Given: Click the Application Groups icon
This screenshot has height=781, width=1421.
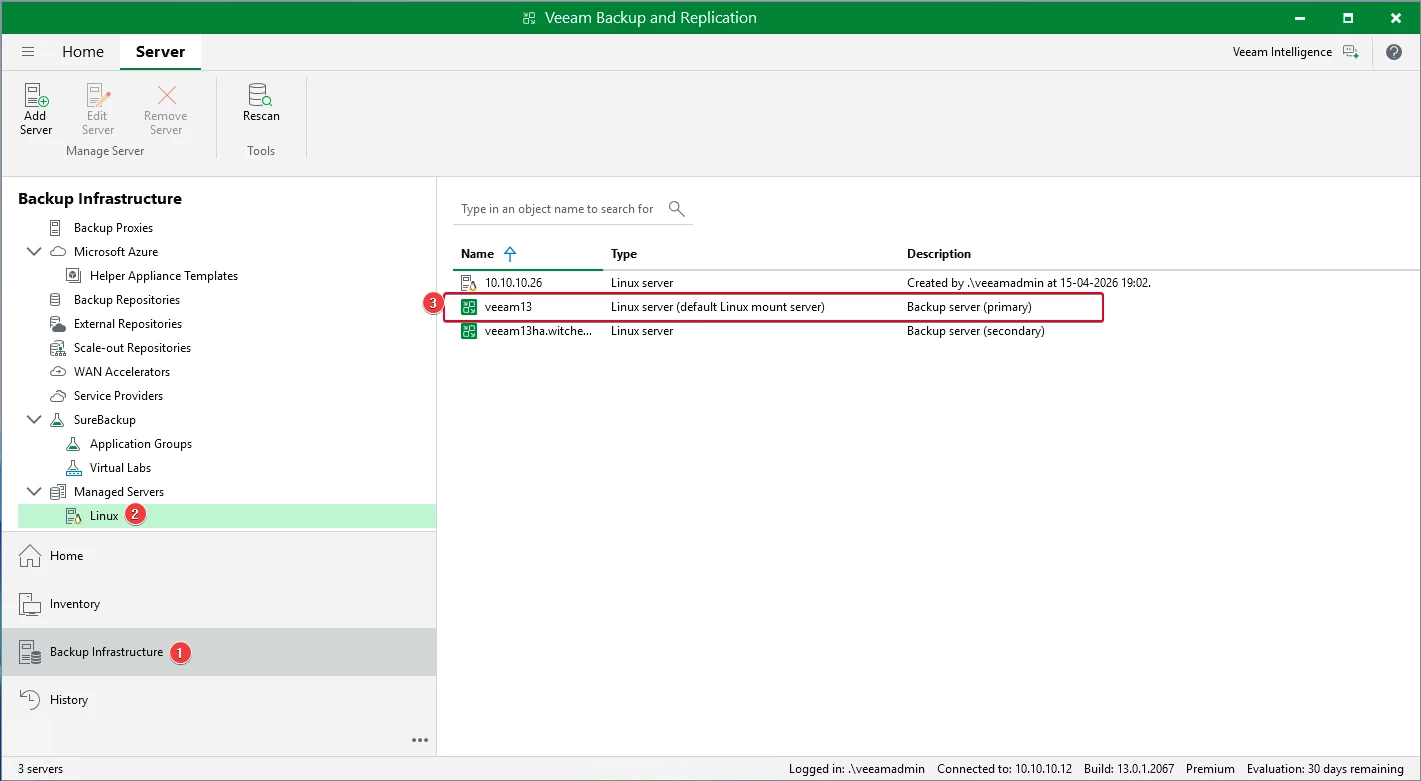Looking at the screenshot, I should [73, 444].
